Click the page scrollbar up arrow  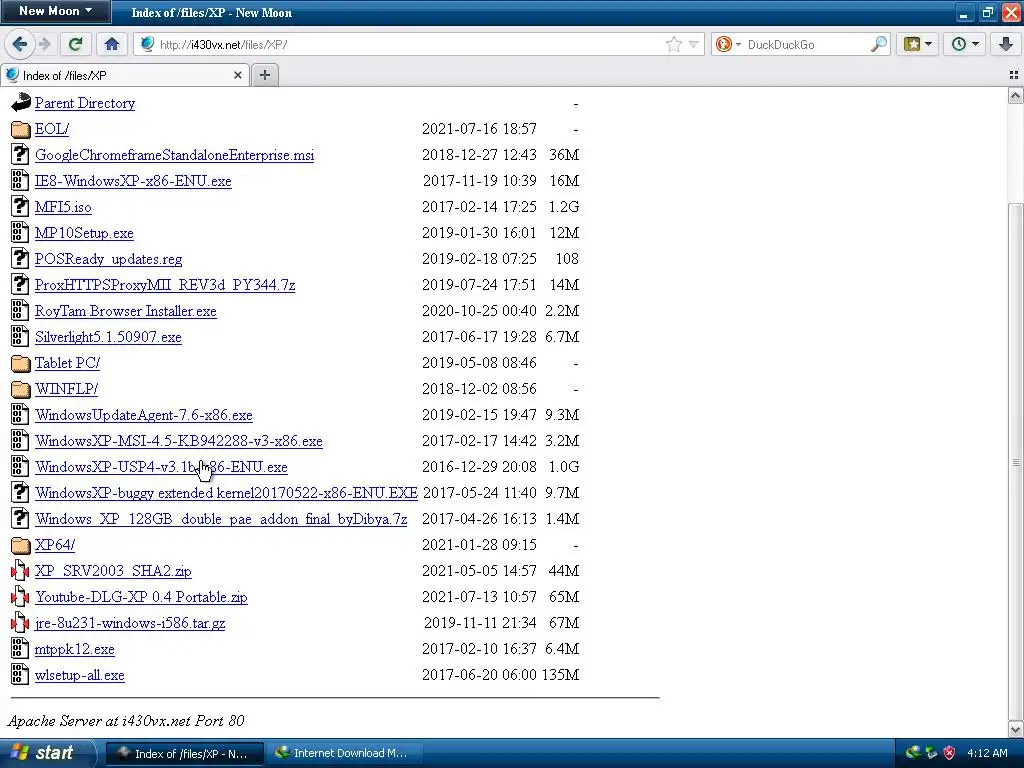(x=1015, y=97)
